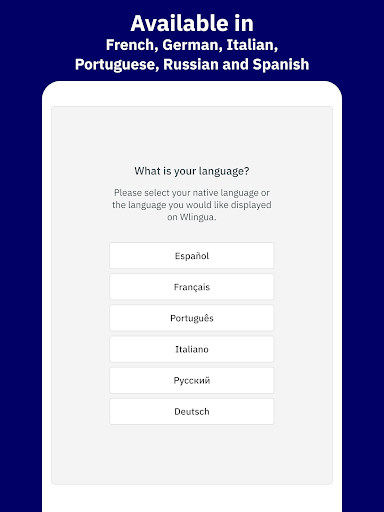The height and width of the screenshot is (512, 384).
Task: Click empty gray card area beneath Deutsch option
Action: 192,455
